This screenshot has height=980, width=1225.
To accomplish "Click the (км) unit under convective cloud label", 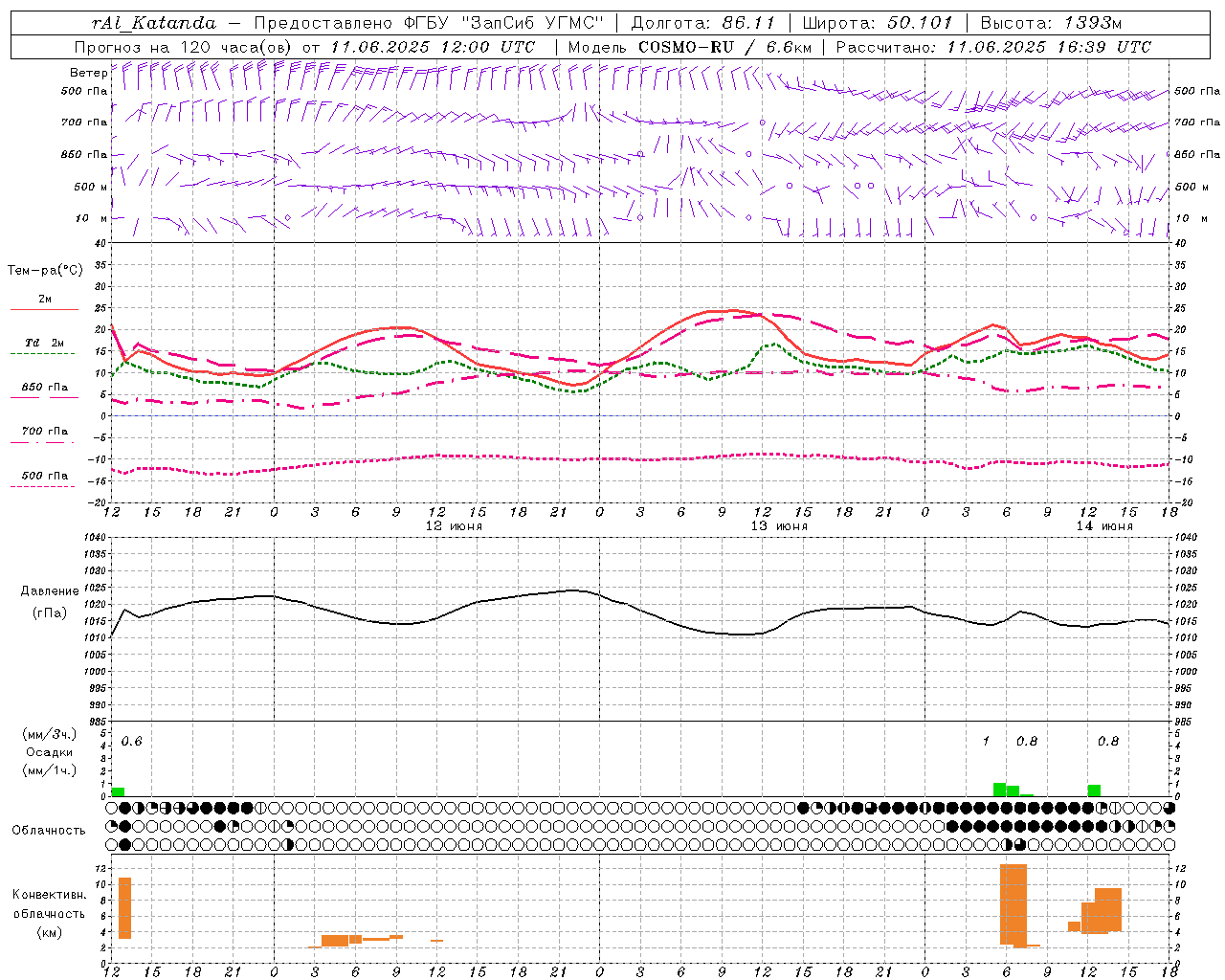I will 49,933.
